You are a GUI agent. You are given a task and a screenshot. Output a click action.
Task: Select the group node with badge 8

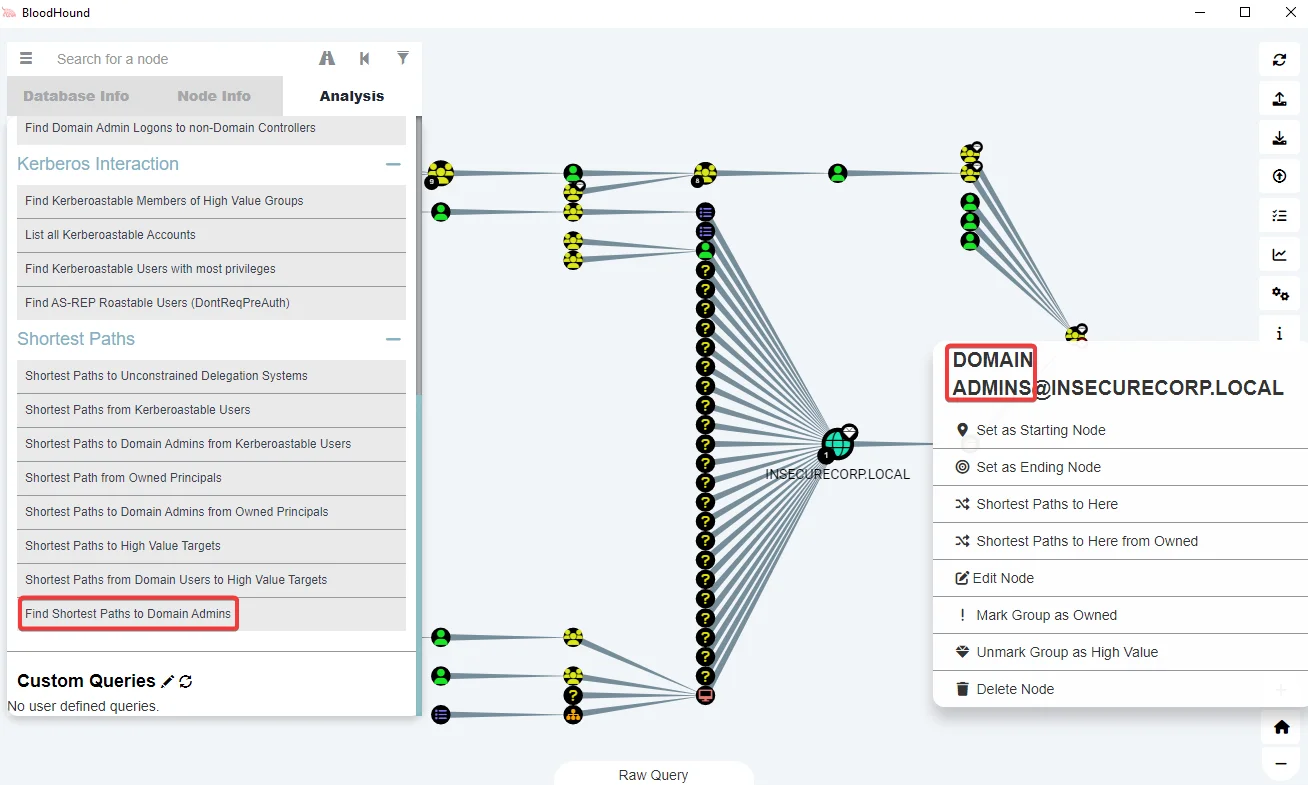point(705,174)
